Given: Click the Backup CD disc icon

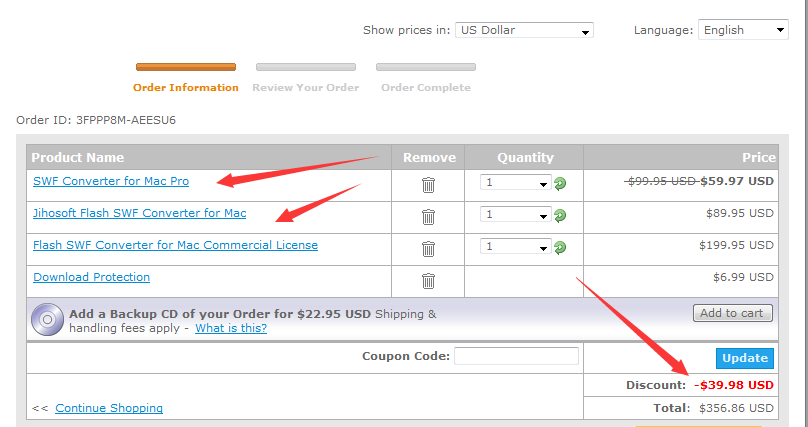Looking at the screenshot, I should (x=47, y=319).
